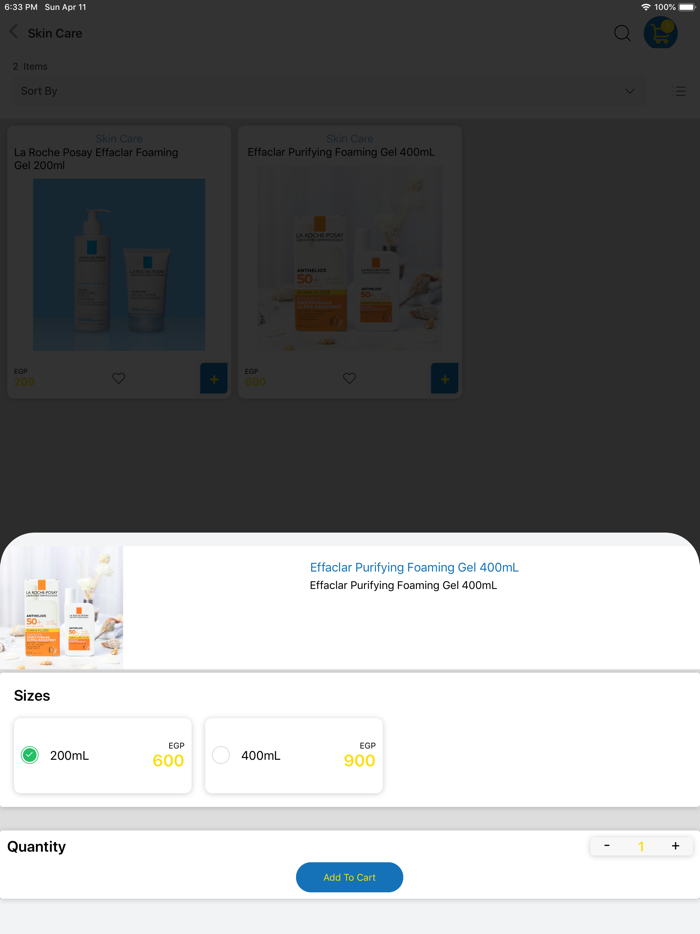
Task: Tap the quantity value 1
Action: [x=641, y=846]
